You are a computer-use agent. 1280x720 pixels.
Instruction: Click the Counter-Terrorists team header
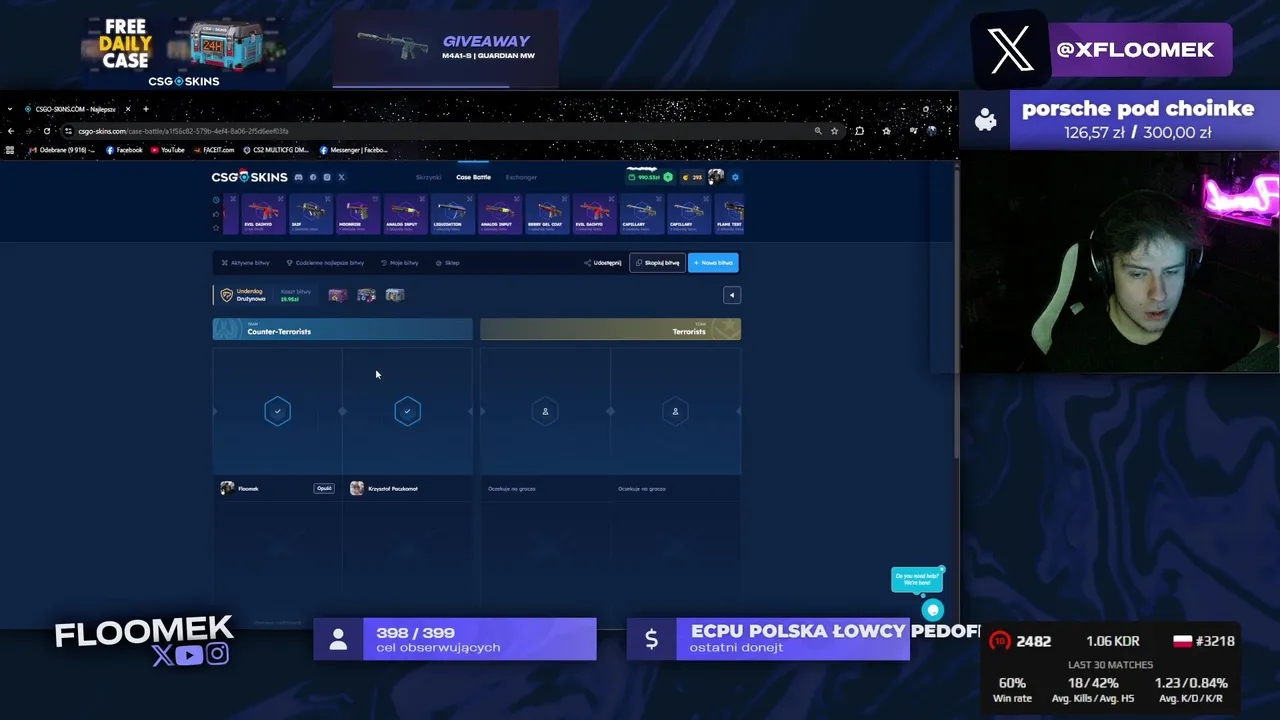(342, 329)
